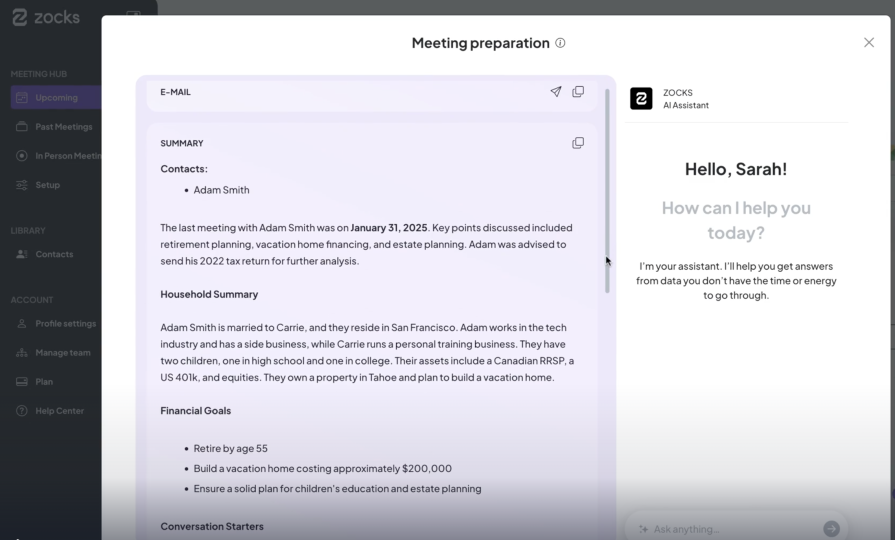Copy the Summary section content

[x=578, y=143]
